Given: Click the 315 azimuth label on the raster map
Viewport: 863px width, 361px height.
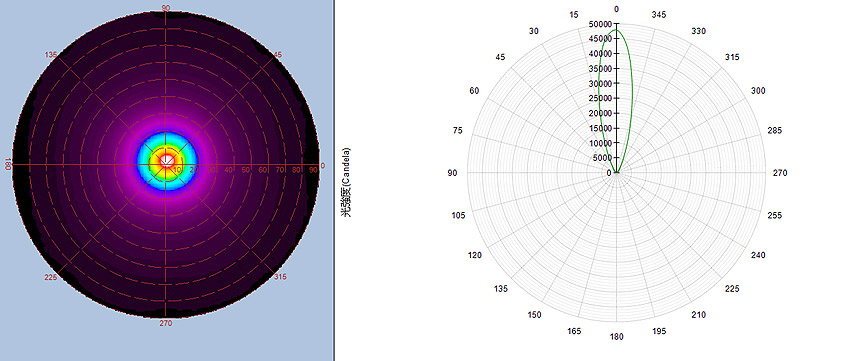Looking at the screenshot, I should 280,277.
